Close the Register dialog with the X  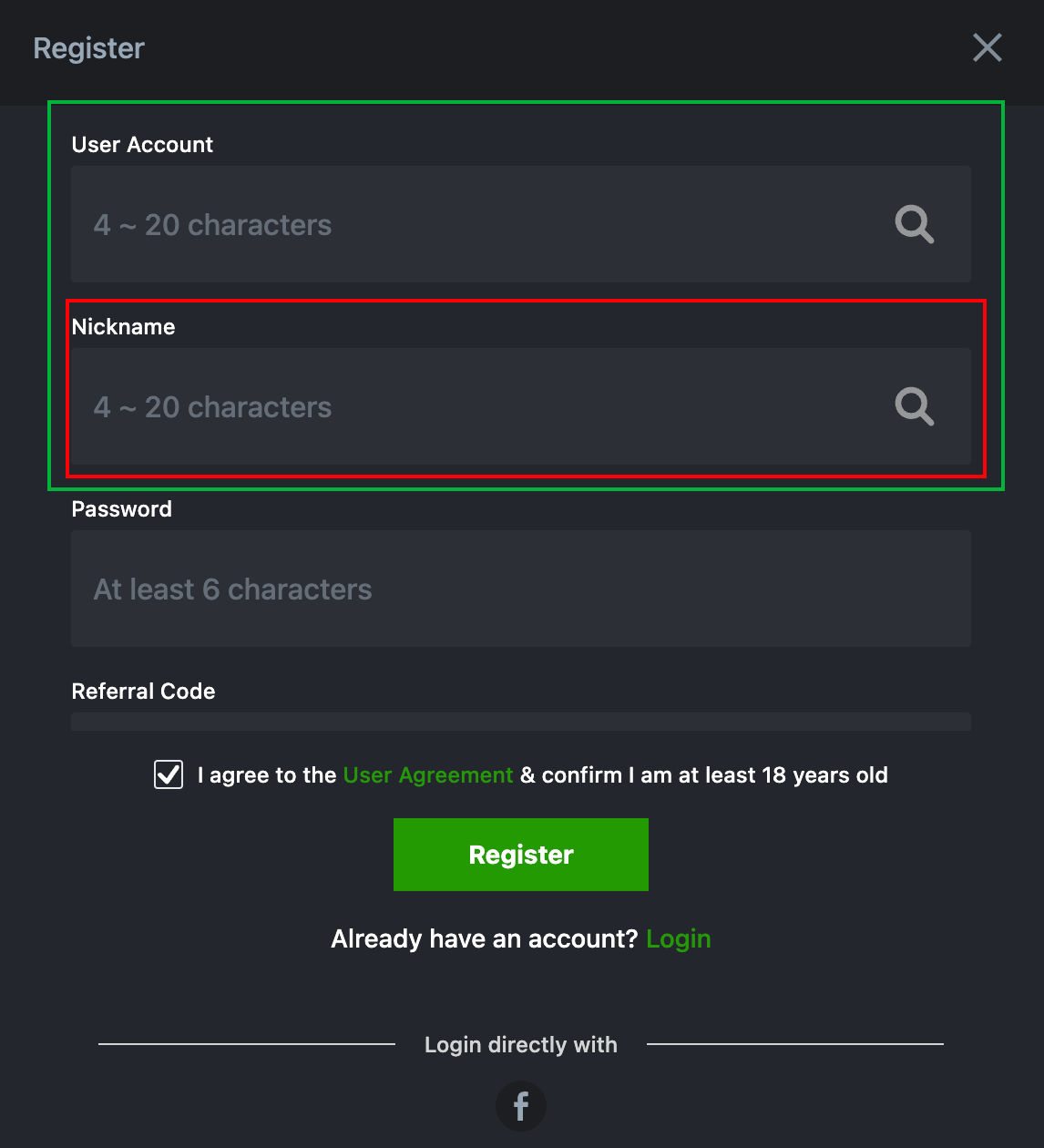[x=987, y=47]
